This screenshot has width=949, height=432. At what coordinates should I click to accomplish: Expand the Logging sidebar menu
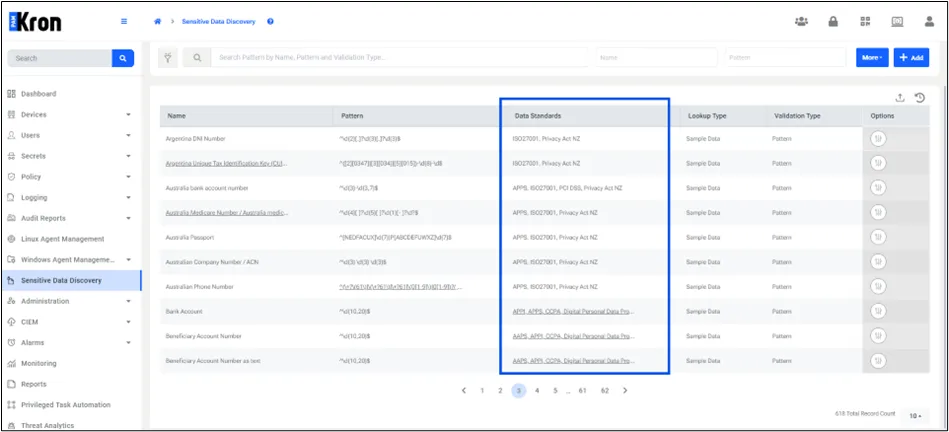coord(128,197)
